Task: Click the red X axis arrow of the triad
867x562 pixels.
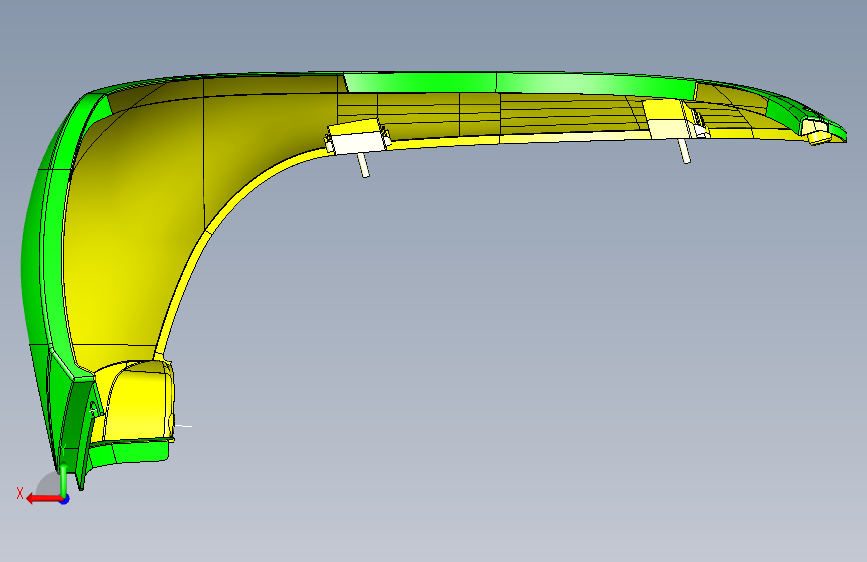Action: point(43,499)
